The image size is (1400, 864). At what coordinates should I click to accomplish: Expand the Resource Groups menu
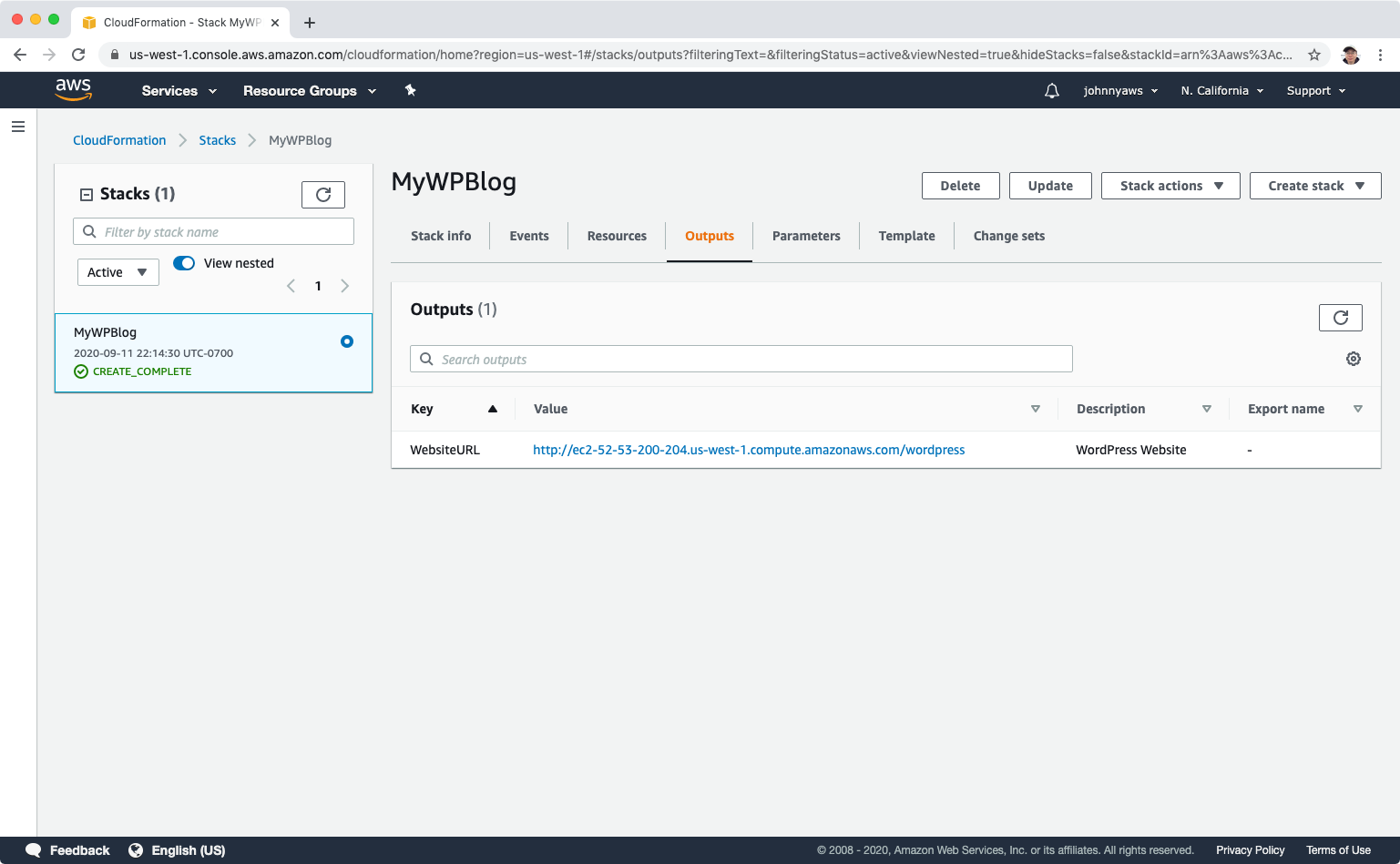point(310,91)
